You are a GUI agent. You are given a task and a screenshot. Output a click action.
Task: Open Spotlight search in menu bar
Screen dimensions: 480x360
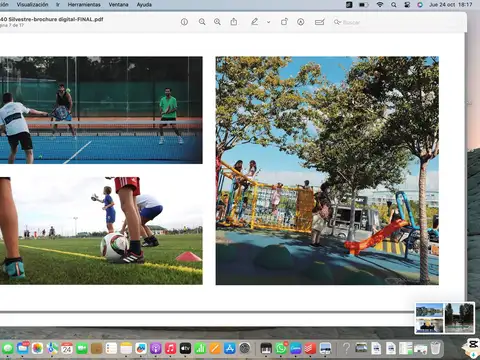[x=394, y=5]
